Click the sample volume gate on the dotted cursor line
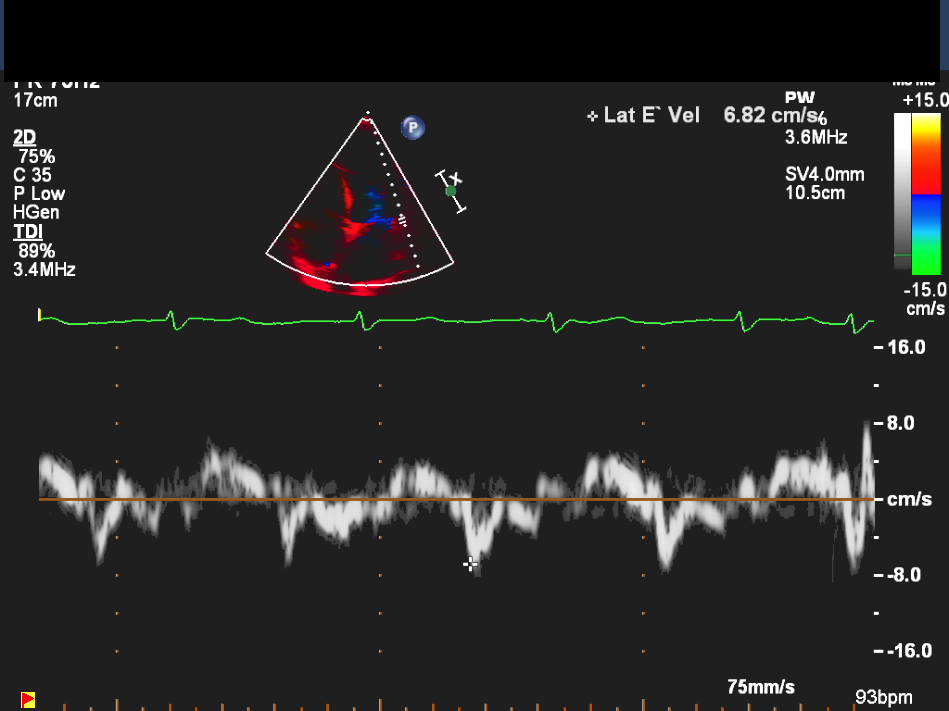 click(x=402, y=219)
